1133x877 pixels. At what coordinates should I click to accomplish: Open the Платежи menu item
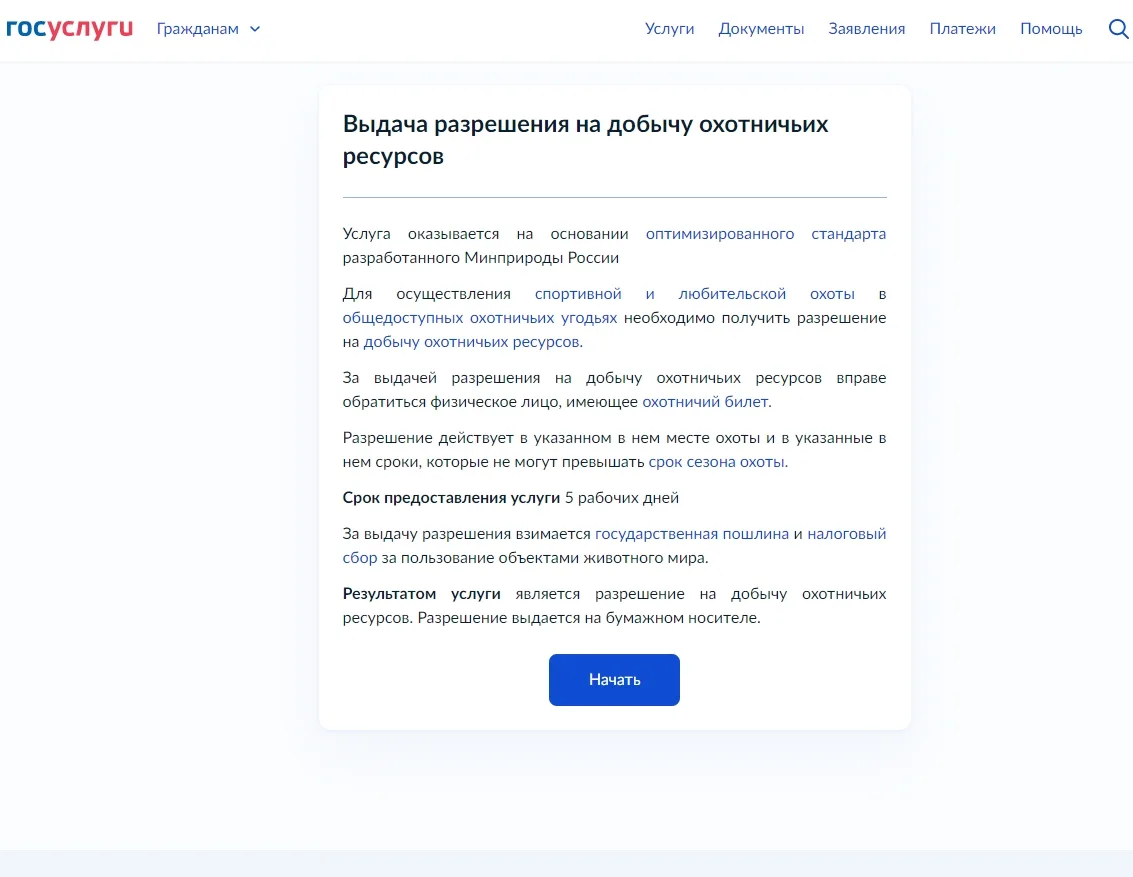[962, 29]
